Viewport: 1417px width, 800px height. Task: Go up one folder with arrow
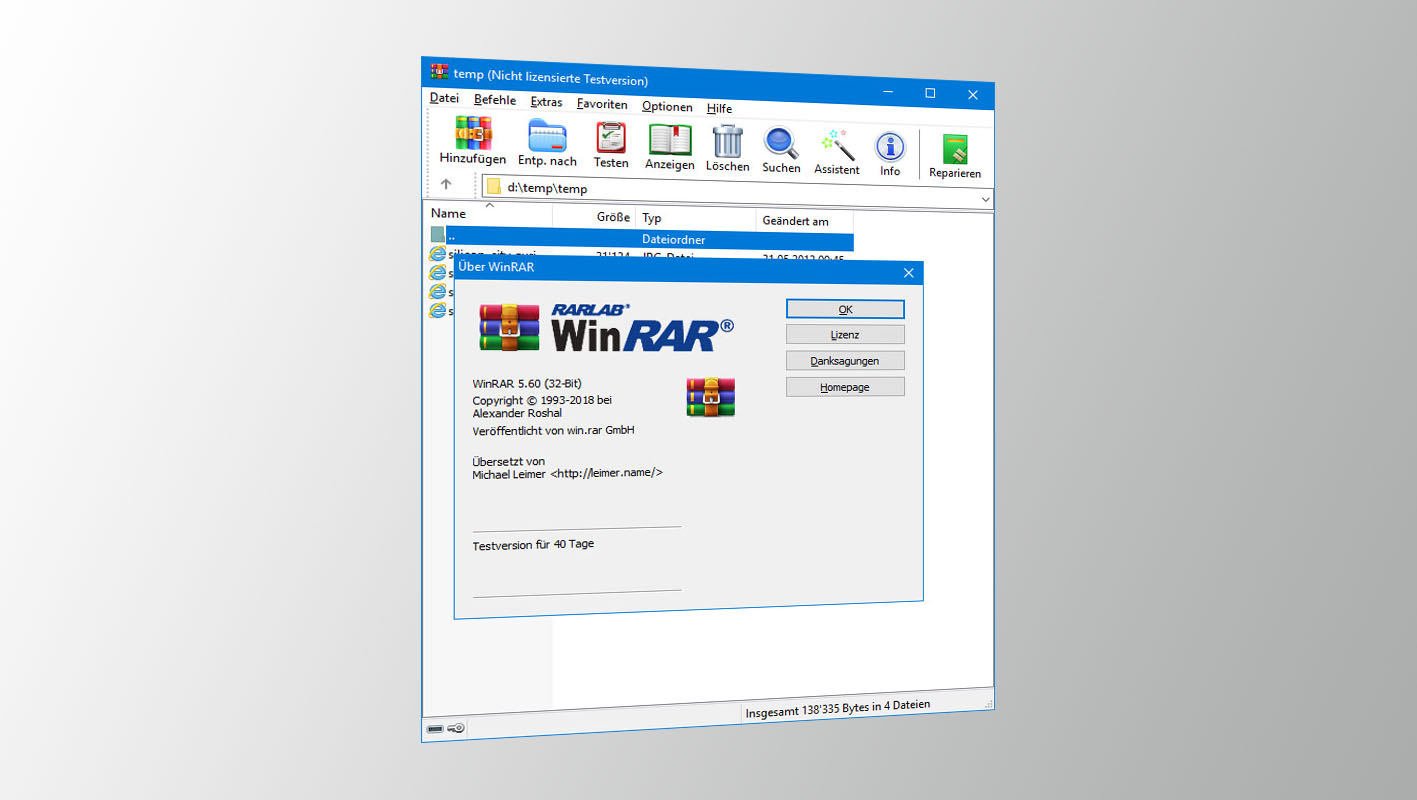(446, 184)
